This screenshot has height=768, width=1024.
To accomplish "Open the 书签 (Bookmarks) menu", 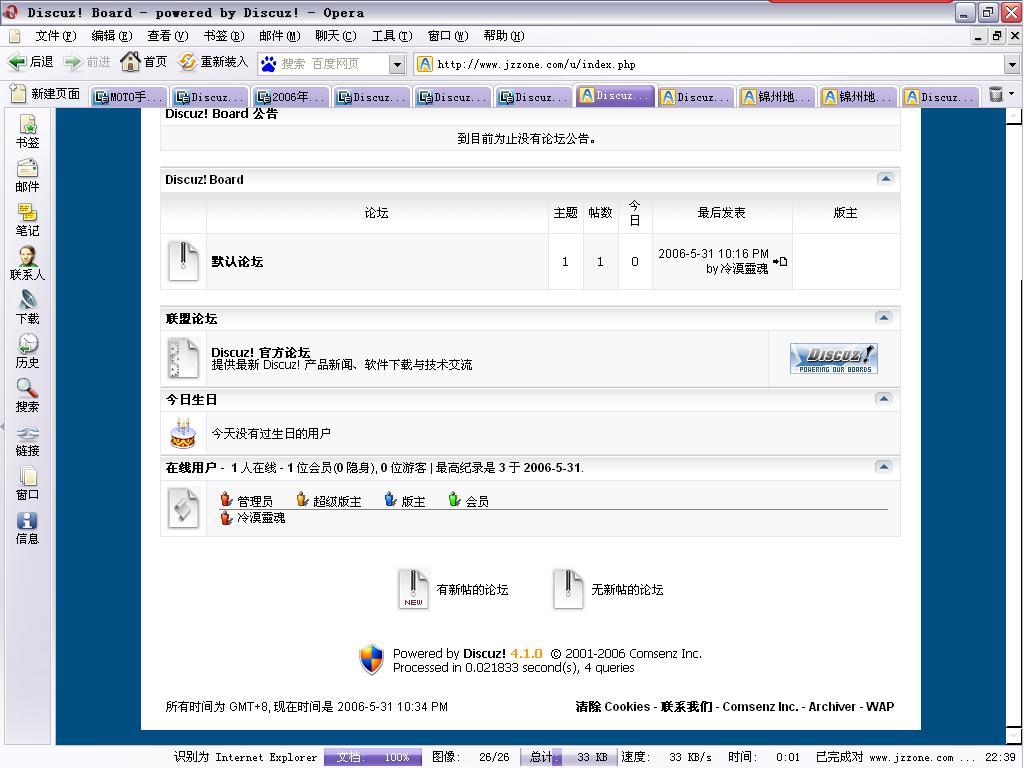I will 224,36.
